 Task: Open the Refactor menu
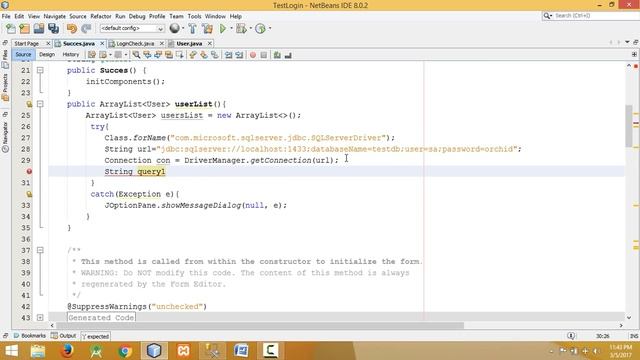[101, 16]
